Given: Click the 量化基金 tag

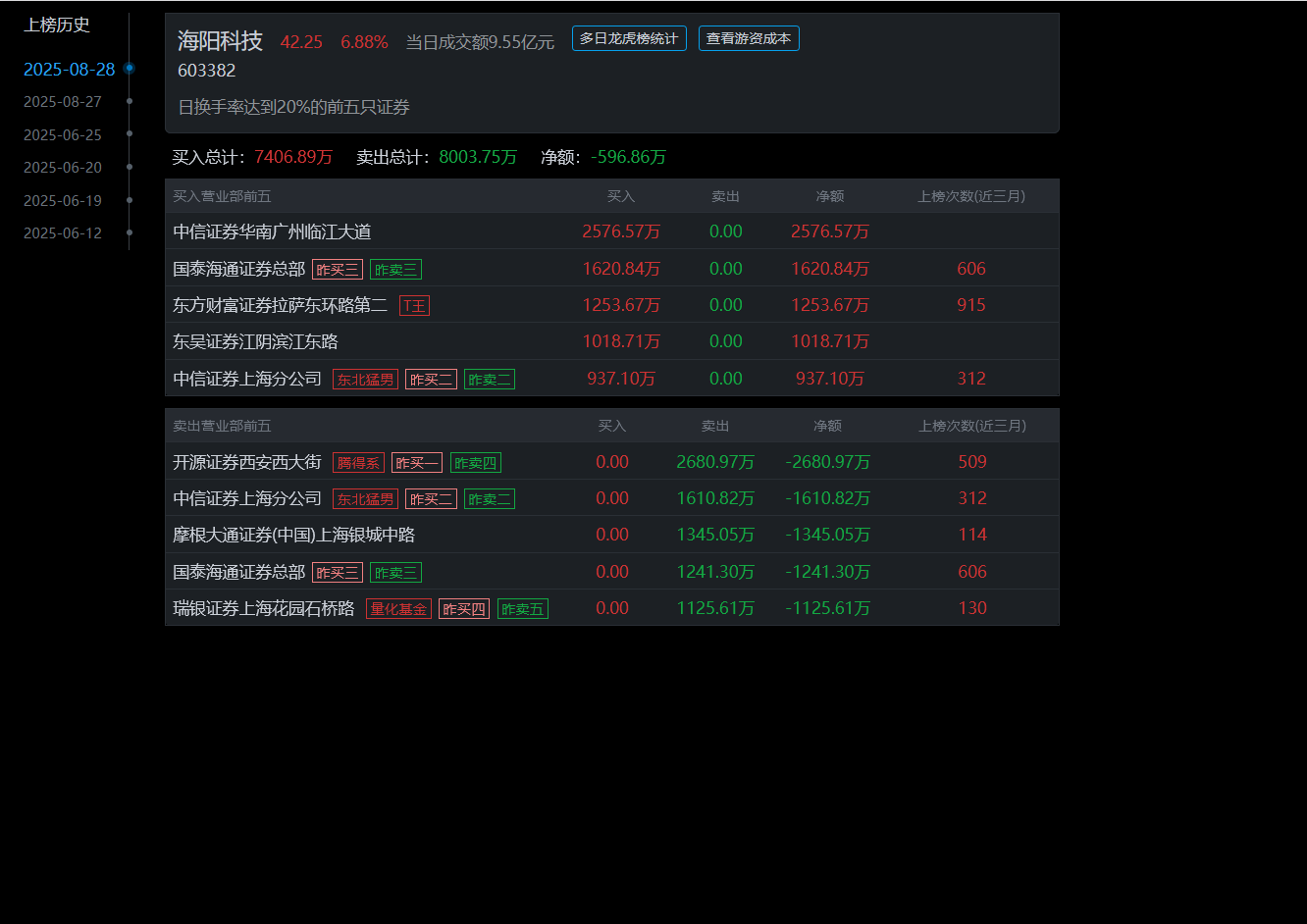Looking at the screenshot, I should click(x=398, y=609).
